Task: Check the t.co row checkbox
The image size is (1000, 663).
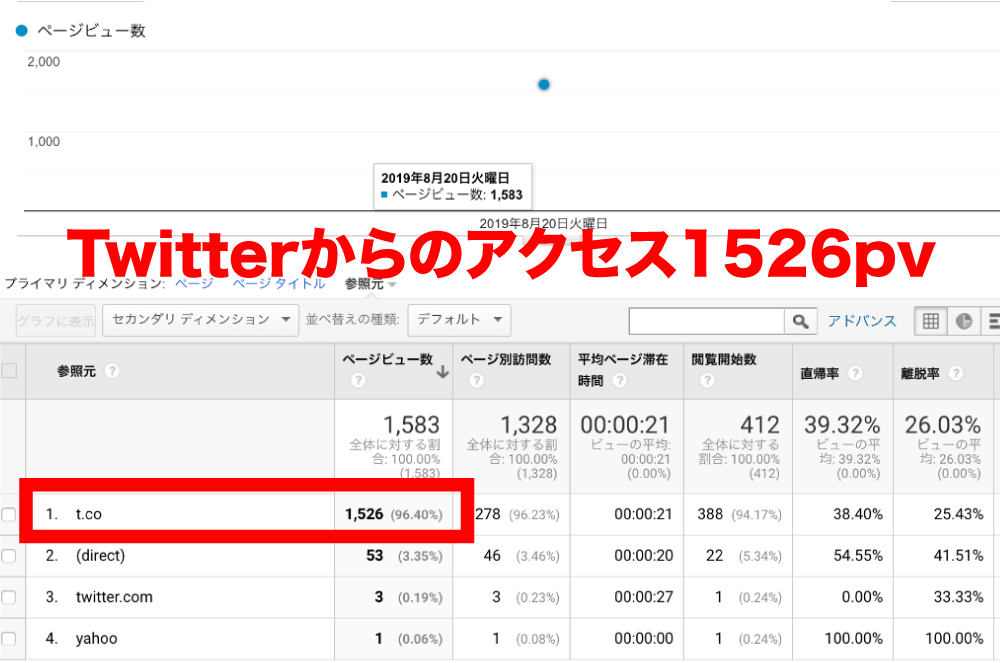Action: point(8,514)
